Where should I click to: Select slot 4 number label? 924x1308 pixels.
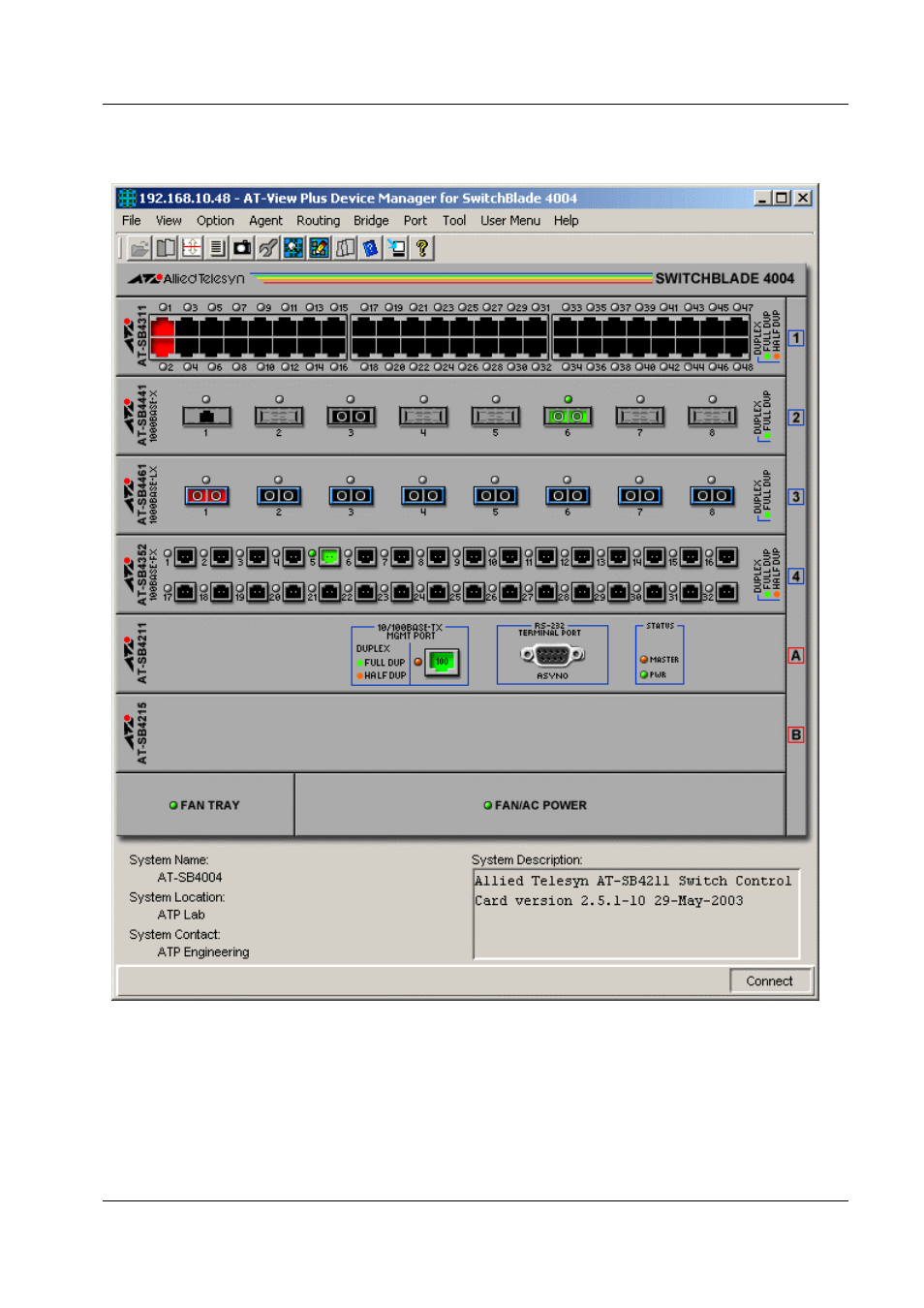795,576
